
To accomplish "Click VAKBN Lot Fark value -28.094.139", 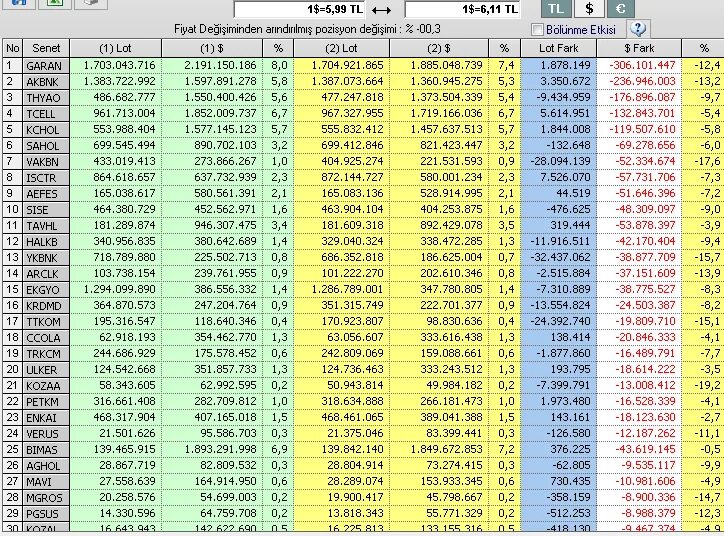I will pos(560,161).
